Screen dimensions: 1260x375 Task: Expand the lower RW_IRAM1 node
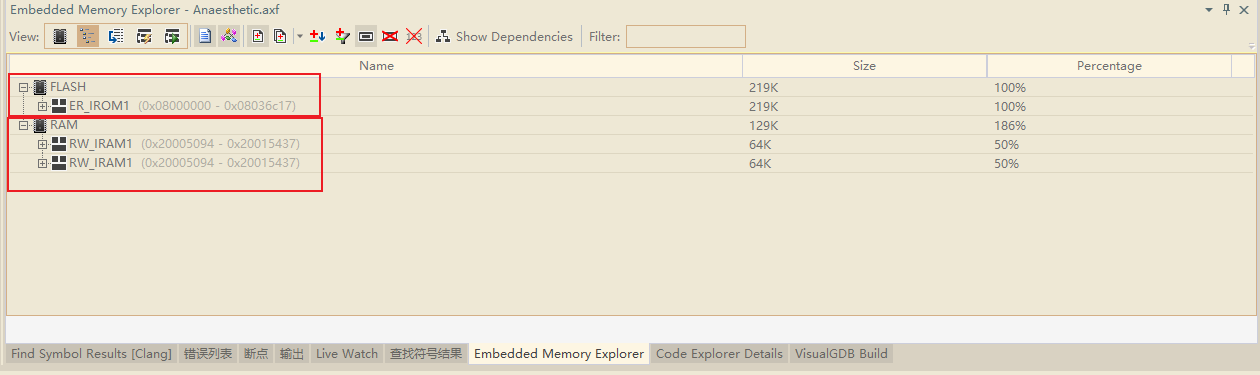pyautogui.click(x=43, y=163)
